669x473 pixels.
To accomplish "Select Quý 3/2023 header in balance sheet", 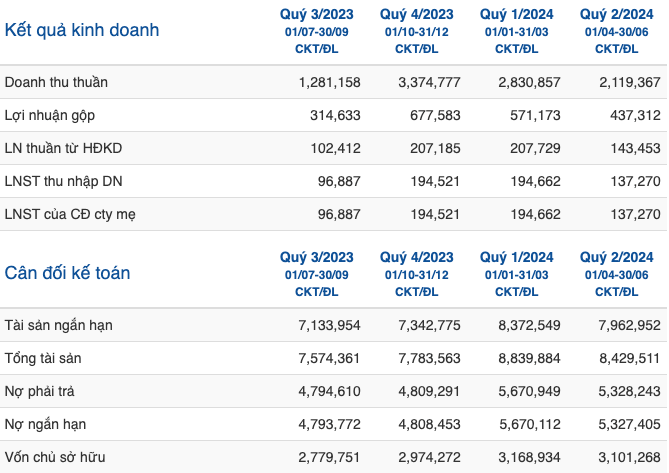I will (317, 274).
